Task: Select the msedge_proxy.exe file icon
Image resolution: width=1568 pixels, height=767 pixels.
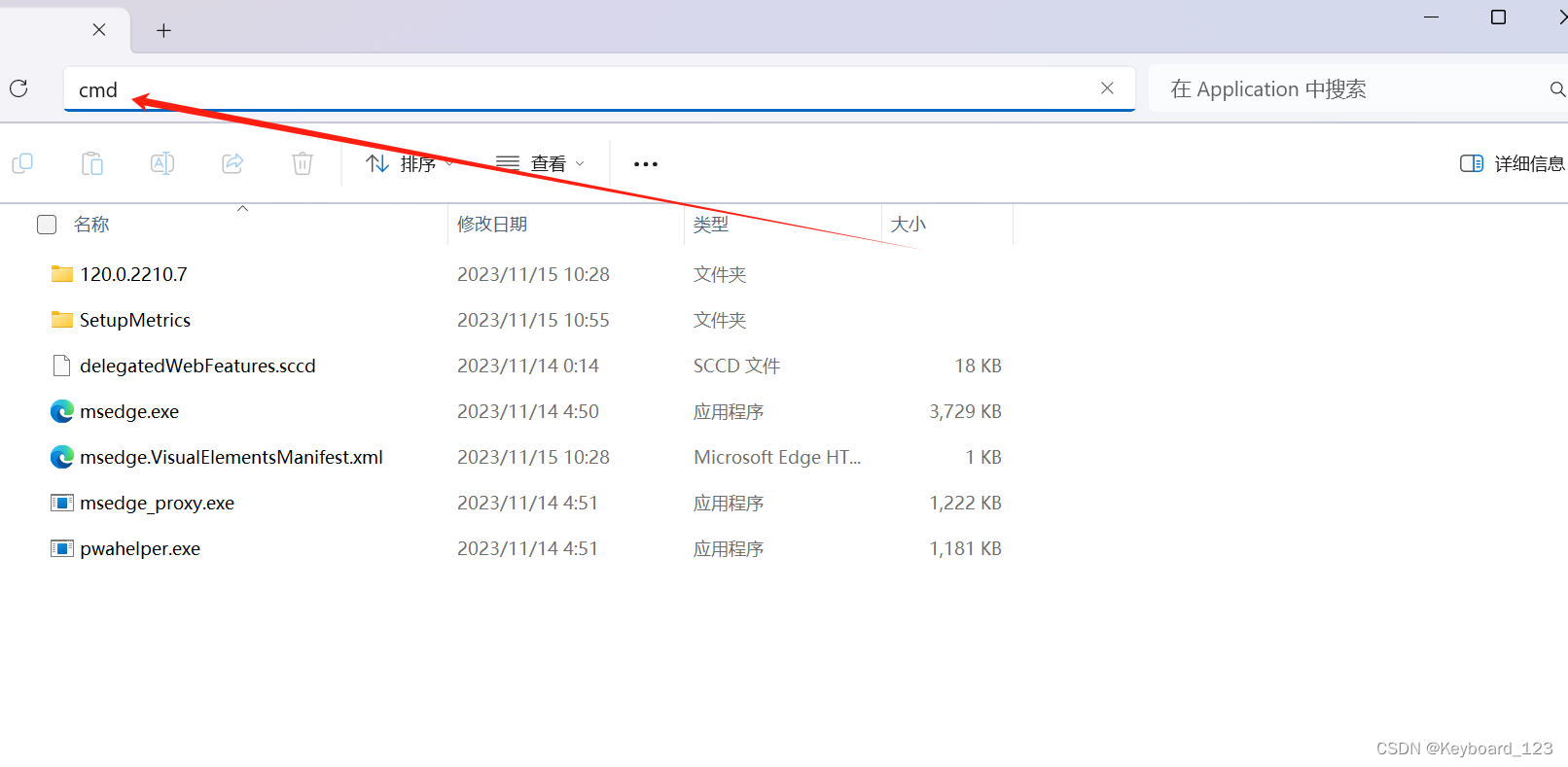Action: pyautogui.click(x=62, y=503)
